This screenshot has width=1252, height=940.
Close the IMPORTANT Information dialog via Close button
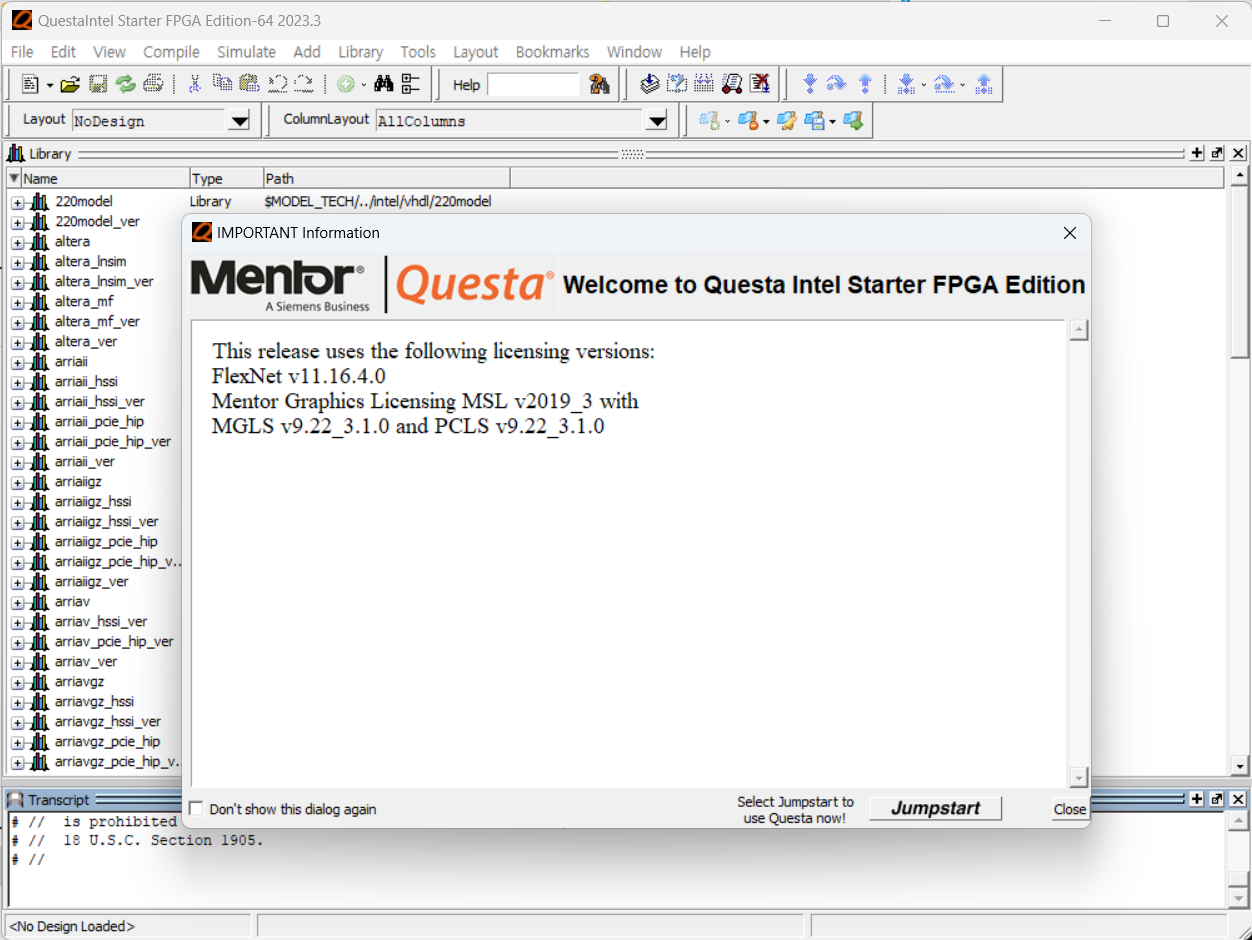(x=1069, y=809)
